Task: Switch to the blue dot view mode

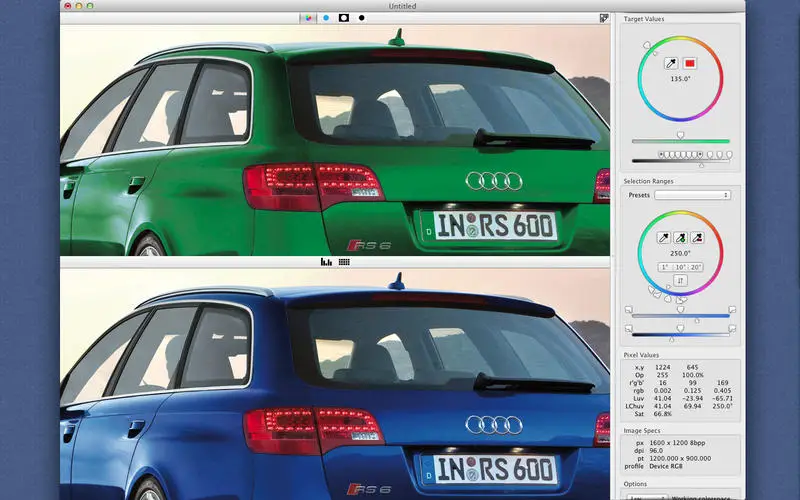Action: (326, 18)
